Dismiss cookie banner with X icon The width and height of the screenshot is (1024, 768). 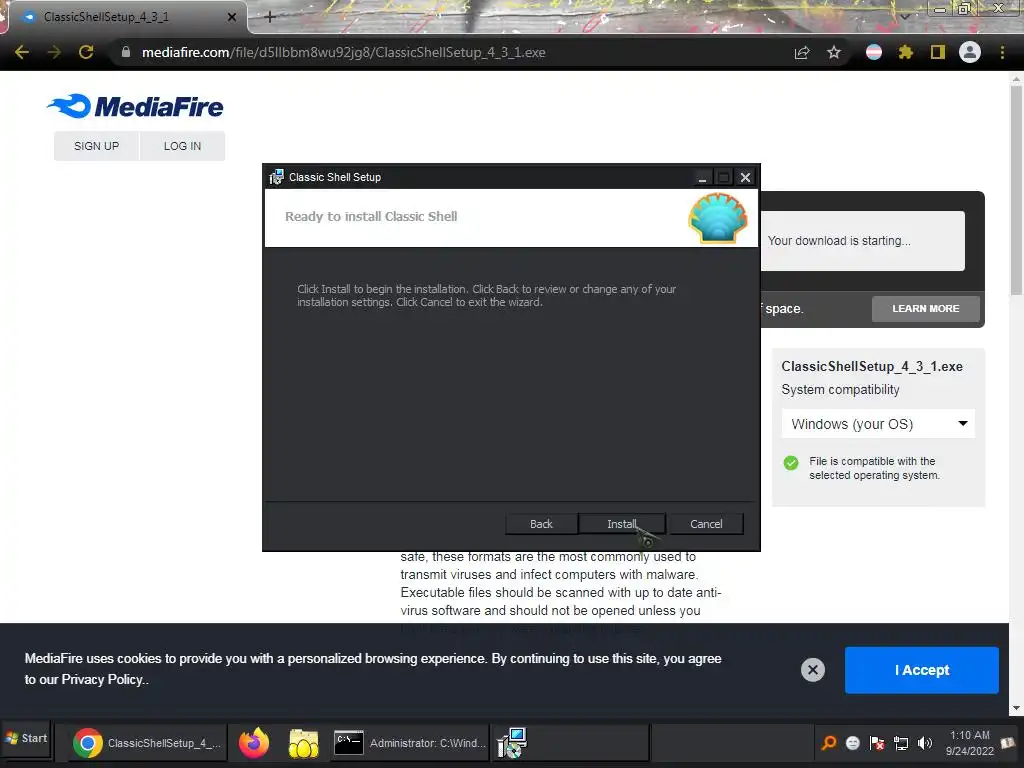pos(812,670)
